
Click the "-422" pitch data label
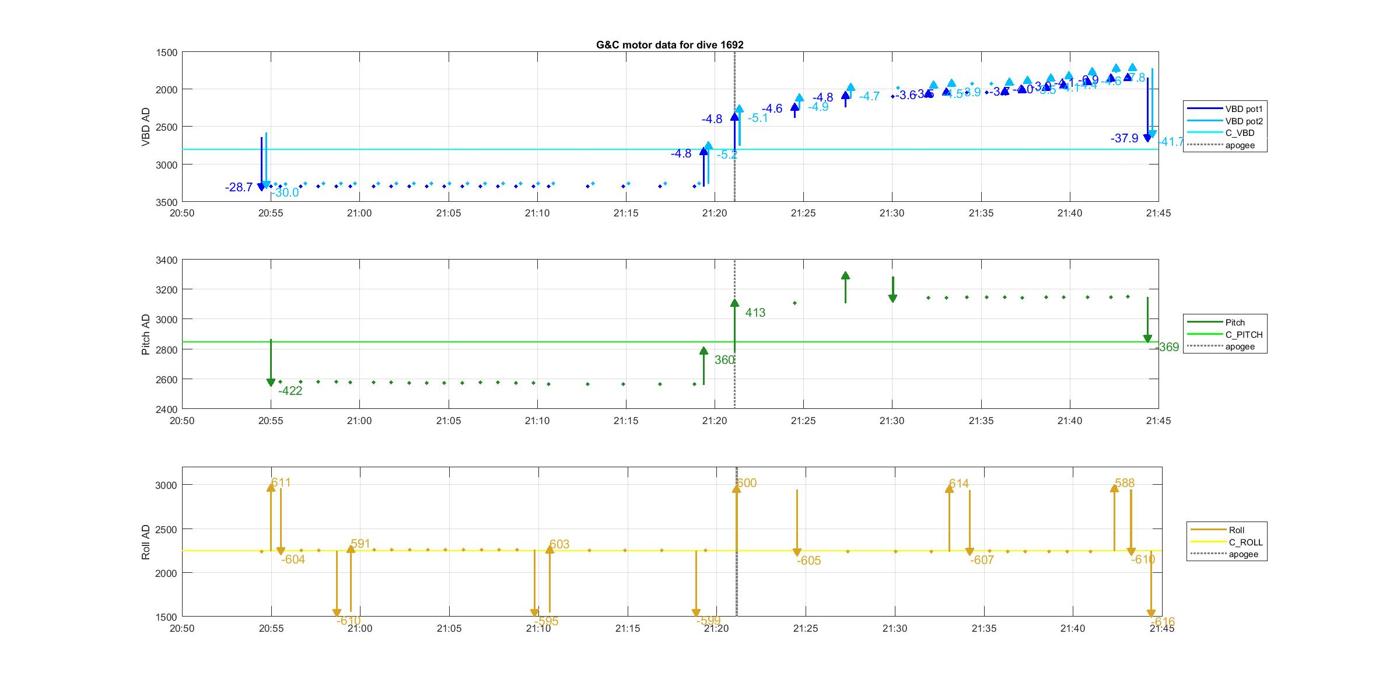pyautogui.click(x=290, y=391)
